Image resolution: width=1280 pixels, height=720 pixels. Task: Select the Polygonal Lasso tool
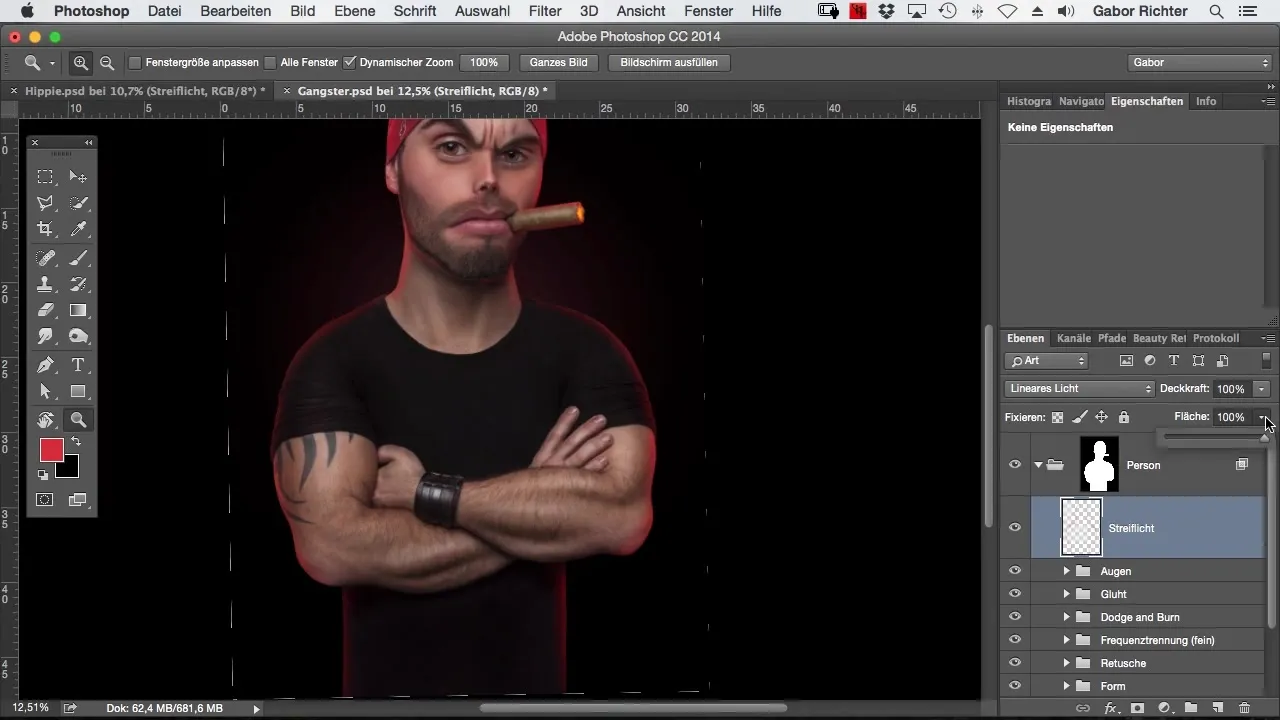pos(45,203)
